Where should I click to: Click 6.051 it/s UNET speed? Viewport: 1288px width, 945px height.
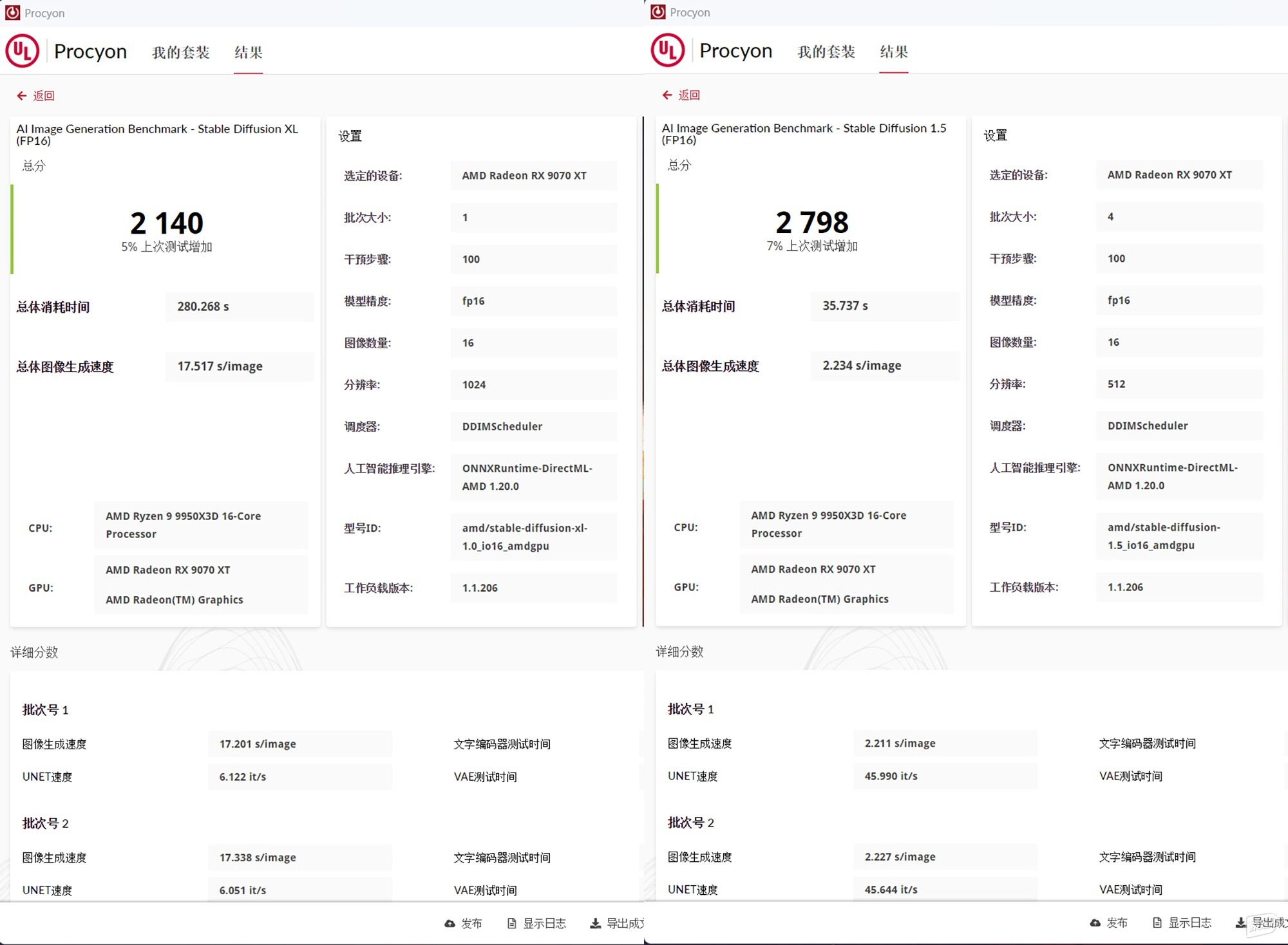[299, 890]
